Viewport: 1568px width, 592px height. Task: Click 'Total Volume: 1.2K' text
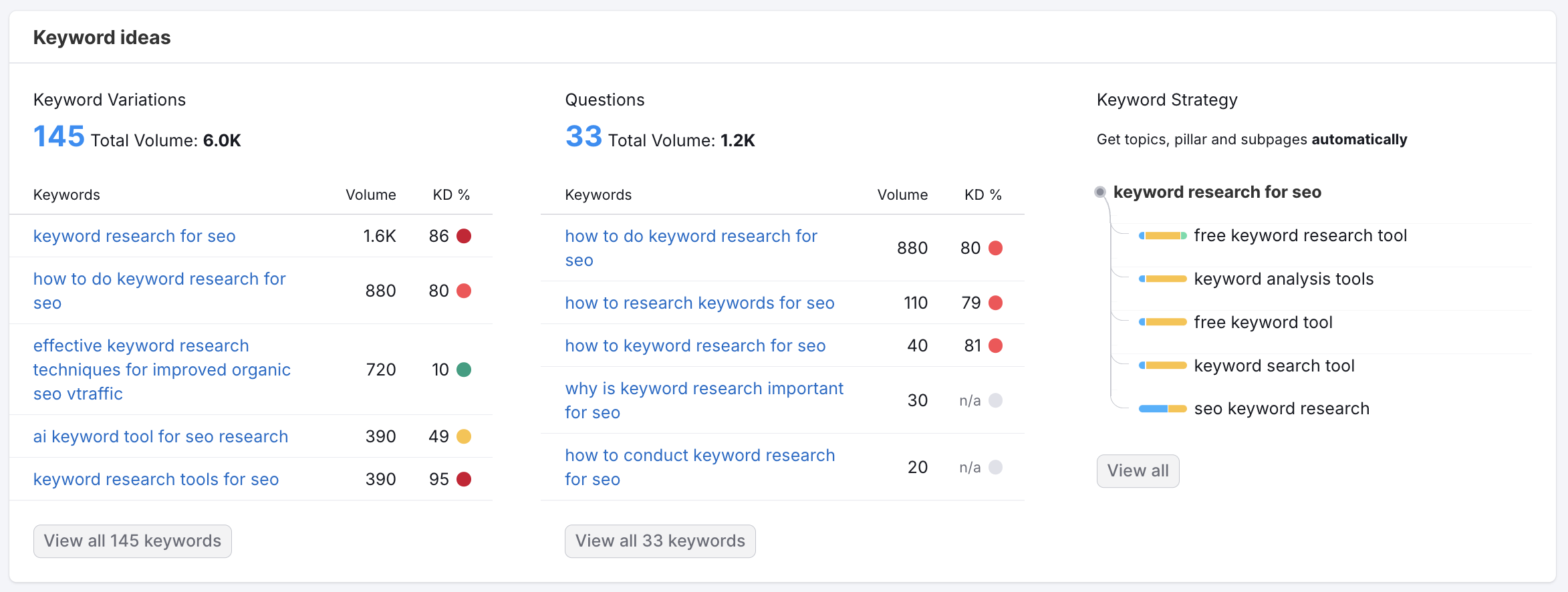tap(682, 140)
